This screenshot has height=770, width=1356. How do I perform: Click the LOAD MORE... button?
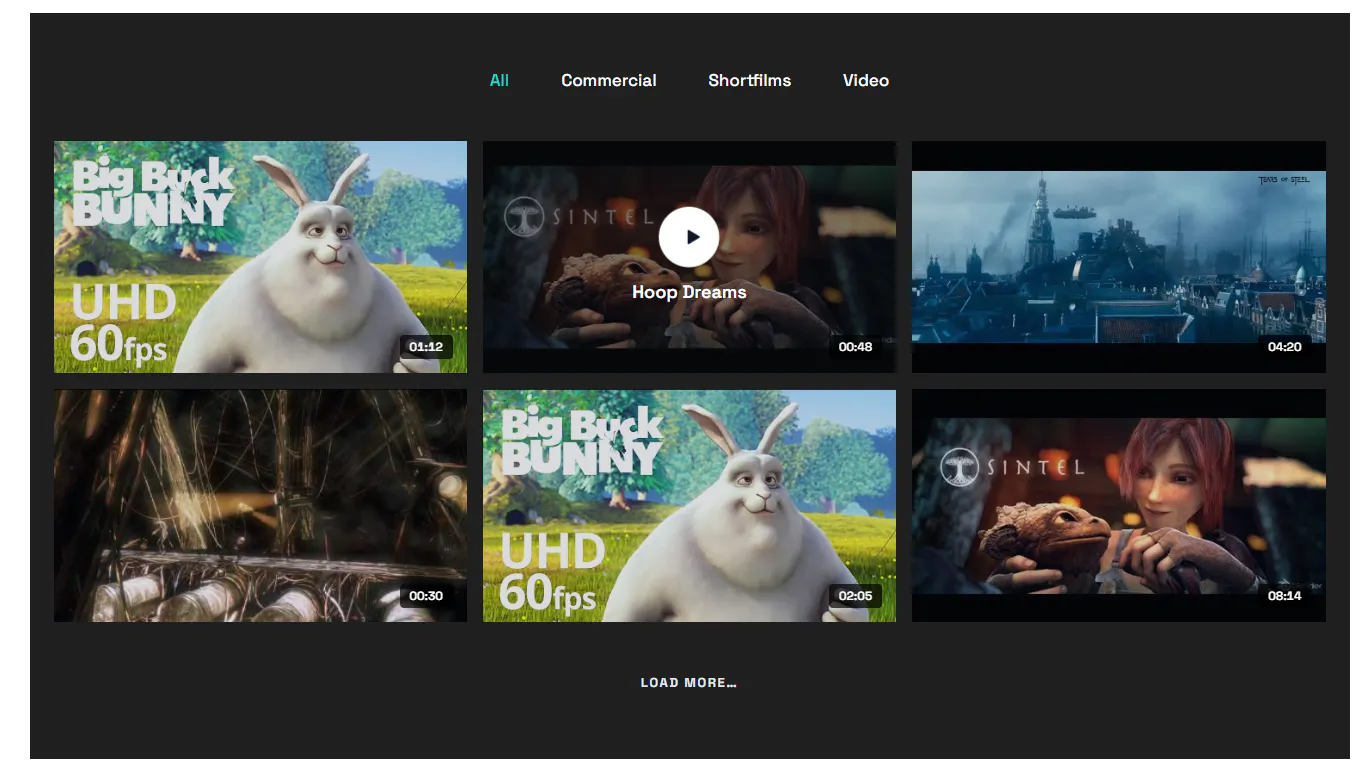[x=689, y=683]
